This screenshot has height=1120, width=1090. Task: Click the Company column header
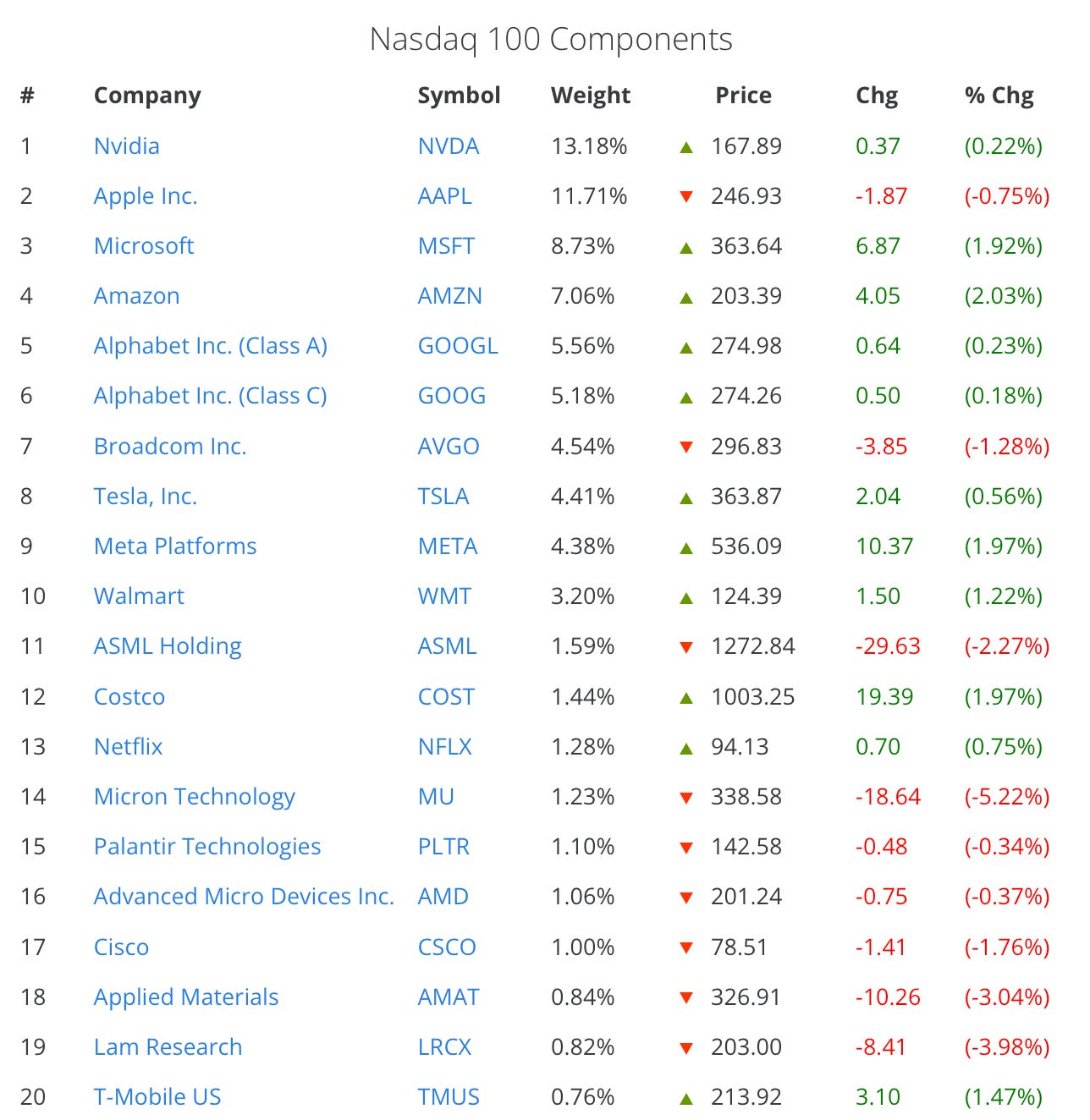tap(147, 96)
